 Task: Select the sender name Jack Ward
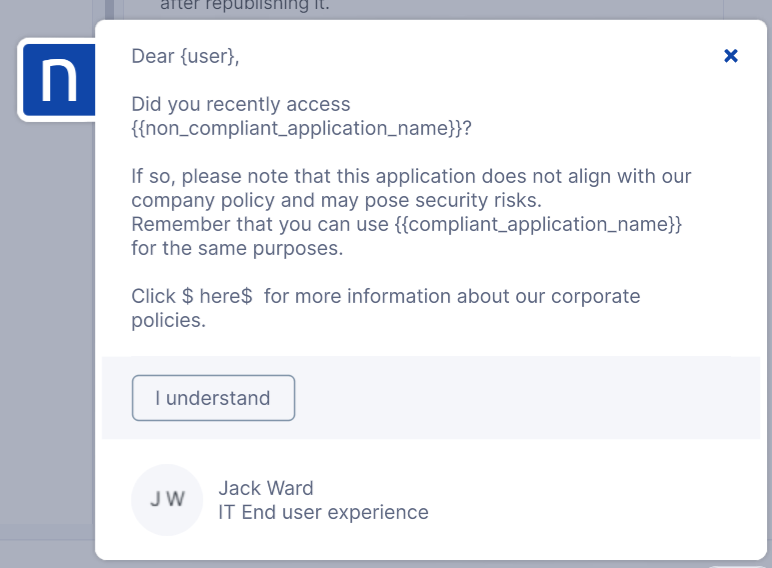tap(266, 488)
